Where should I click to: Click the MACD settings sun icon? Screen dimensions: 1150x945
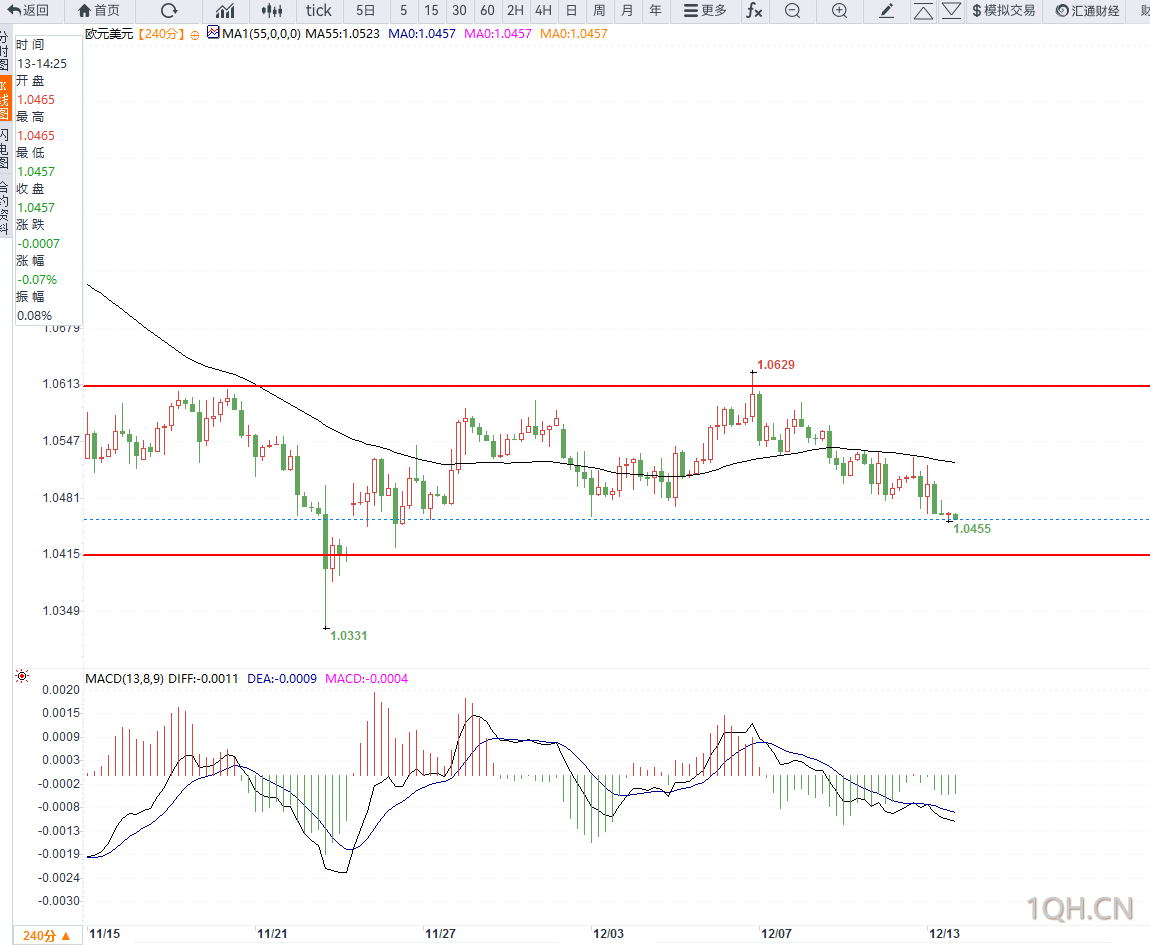click(22, 676)
